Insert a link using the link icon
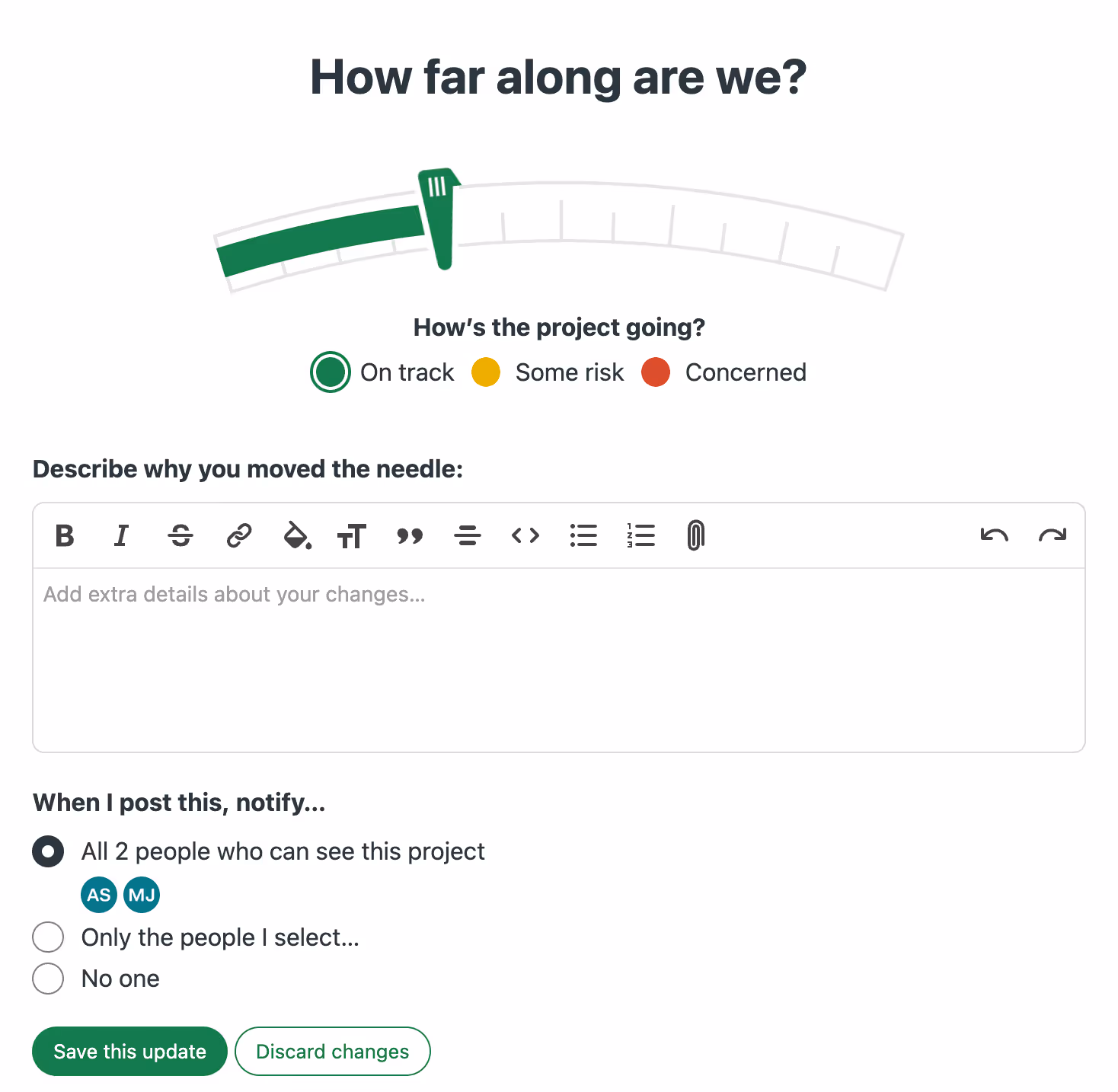The width and height of the screenshot is (1118, 1092). coord(238,536)
